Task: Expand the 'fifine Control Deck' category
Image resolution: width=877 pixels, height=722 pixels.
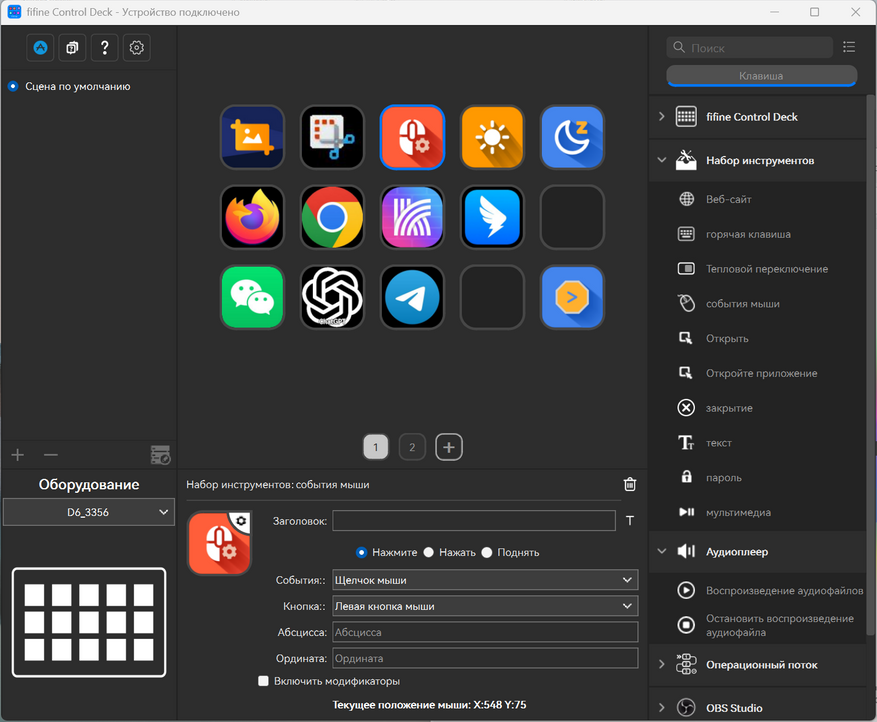Action: click(750, 116)
